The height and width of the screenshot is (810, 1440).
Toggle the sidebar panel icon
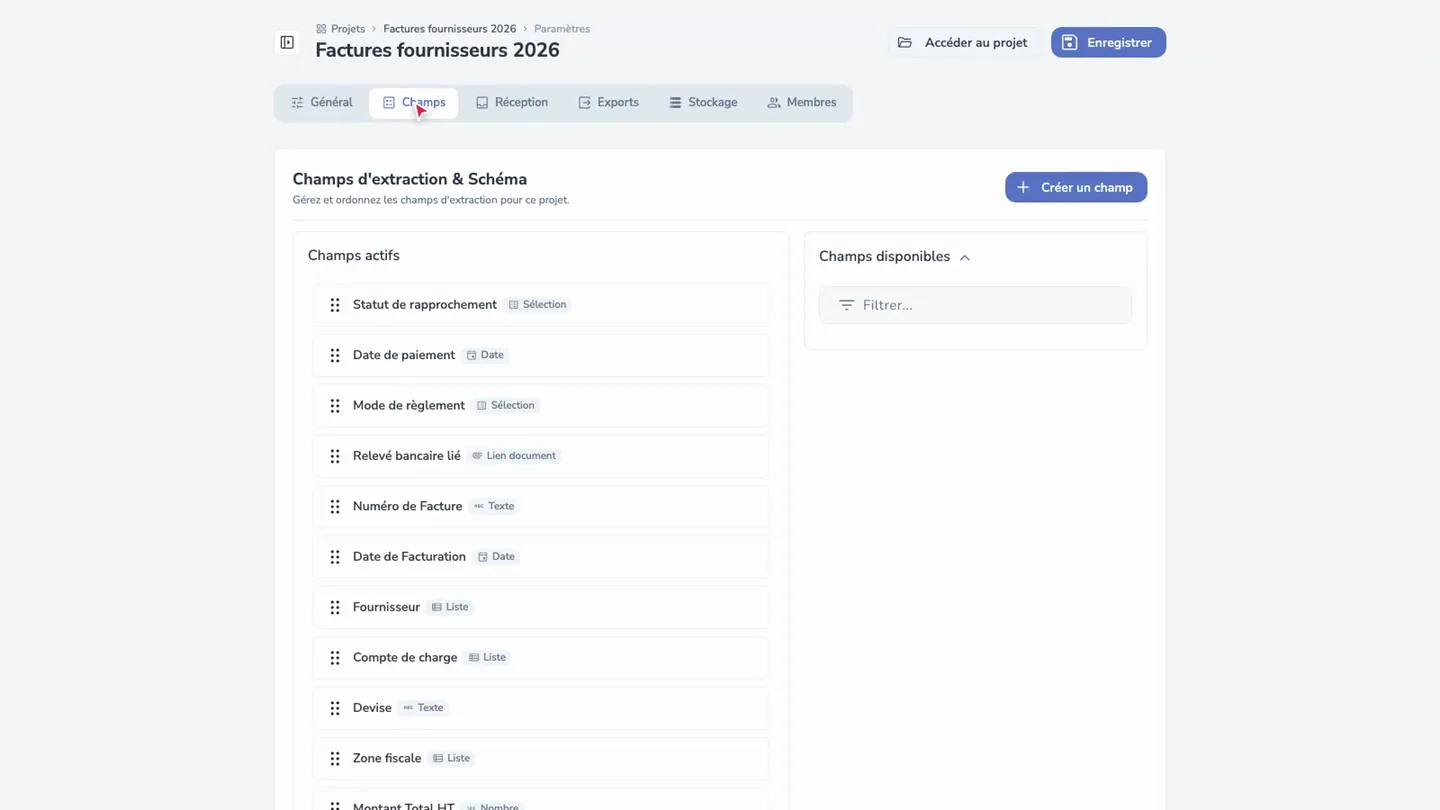287,43
